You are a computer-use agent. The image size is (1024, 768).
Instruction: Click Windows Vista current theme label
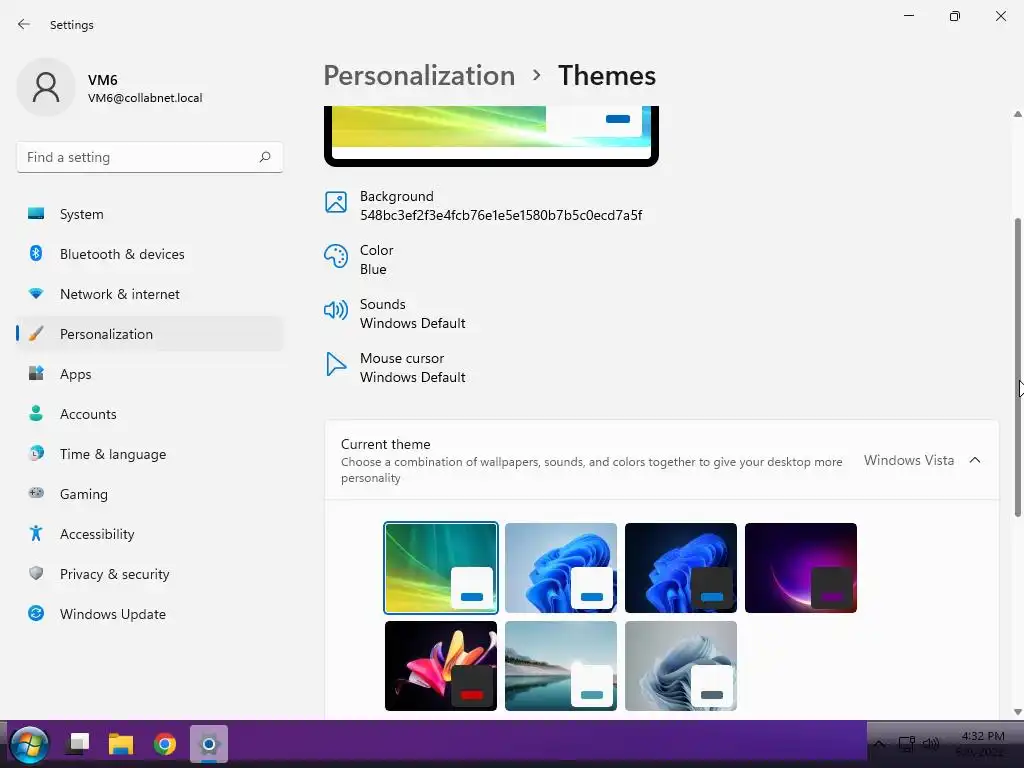click(x=908, y=460)
